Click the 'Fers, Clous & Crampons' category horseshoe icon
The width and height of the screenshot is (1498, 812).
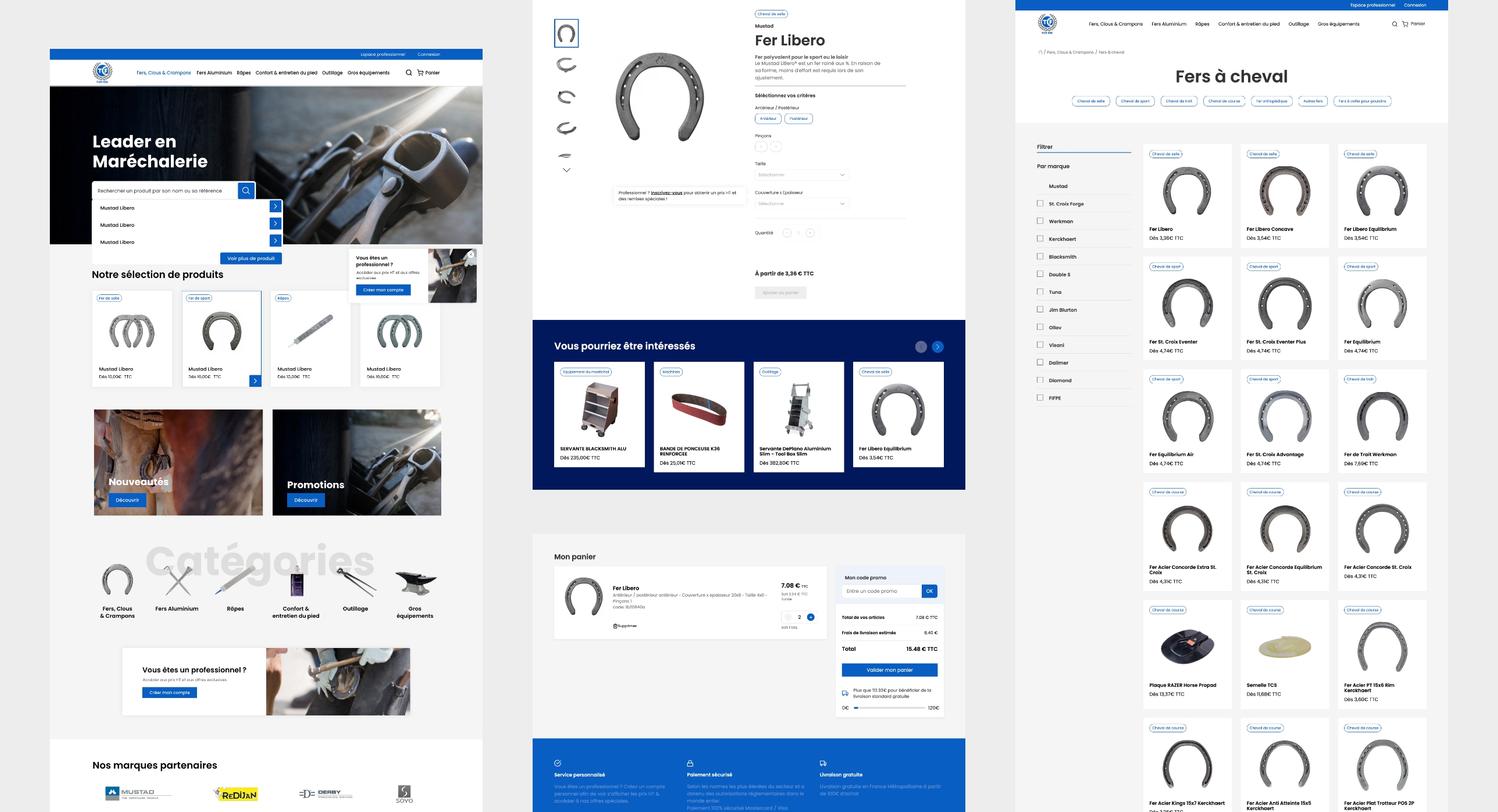point(117,580)
